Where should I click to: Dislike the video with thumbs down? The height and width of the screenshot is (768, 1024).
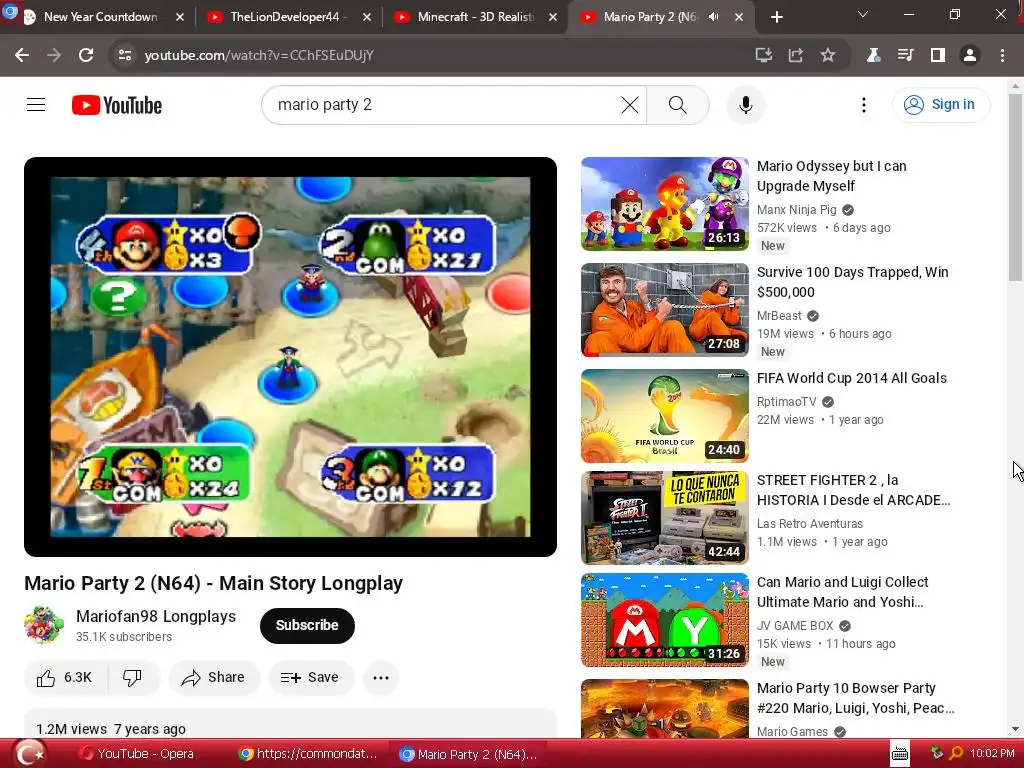(133, 677)
